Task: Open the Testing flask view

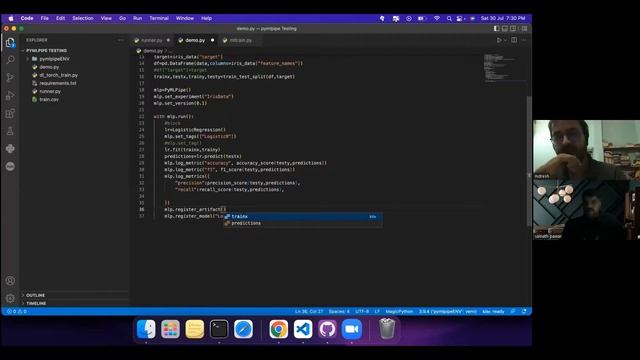Action: point(10,131)
